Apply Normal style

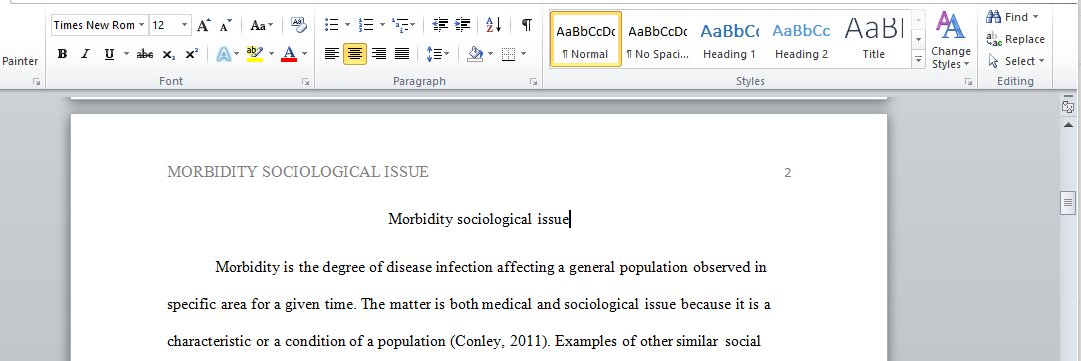tap(585, 39)
